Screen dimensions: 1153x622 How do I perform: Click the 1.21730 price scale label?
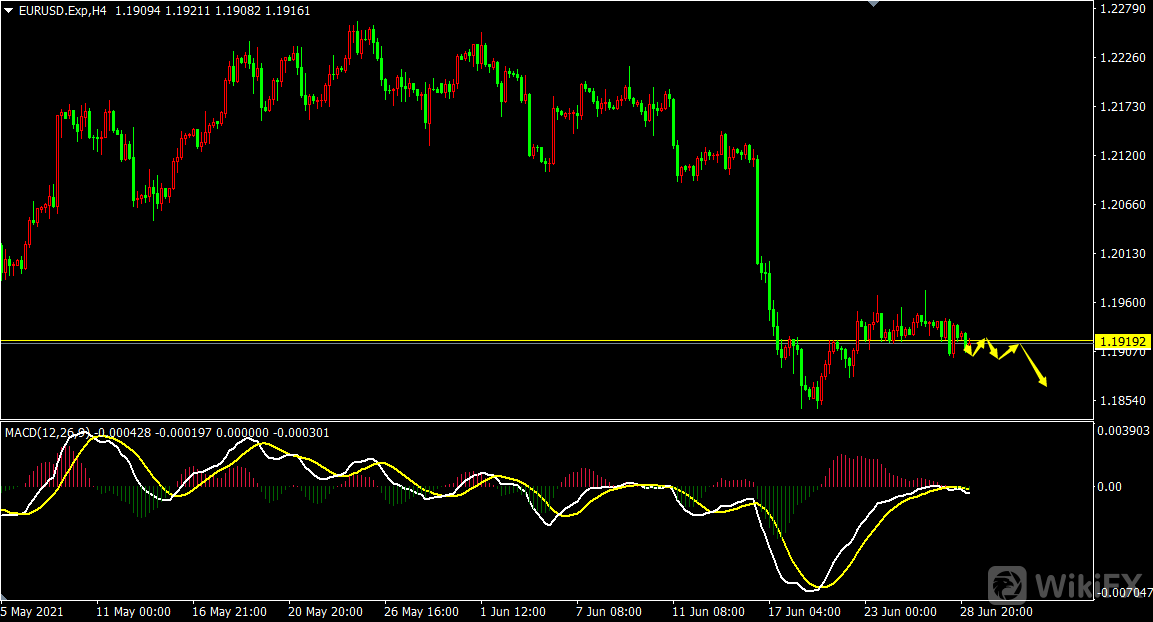click(1121, 107)
